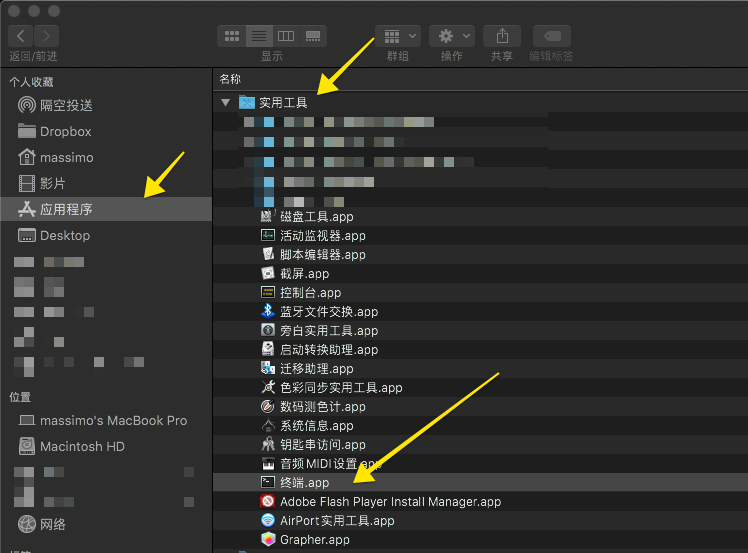The image size is (748, 553).
Task: Open 应用程序 in the sidebar
Action: coord(66,210)
